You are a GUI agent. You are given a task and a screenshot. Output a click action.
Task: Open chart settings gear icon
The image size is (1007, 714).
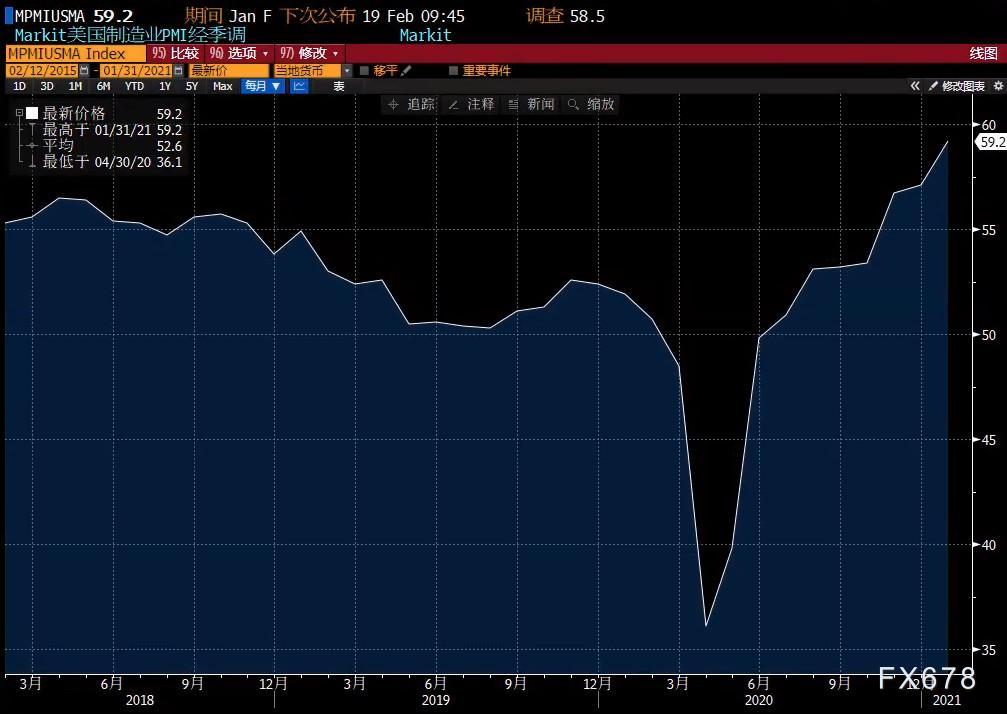(x=998, y=86)
